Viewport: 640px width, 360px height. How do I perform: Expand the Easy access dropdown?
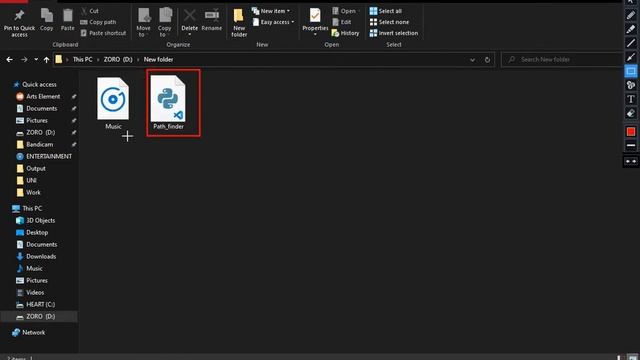point(273,22)
